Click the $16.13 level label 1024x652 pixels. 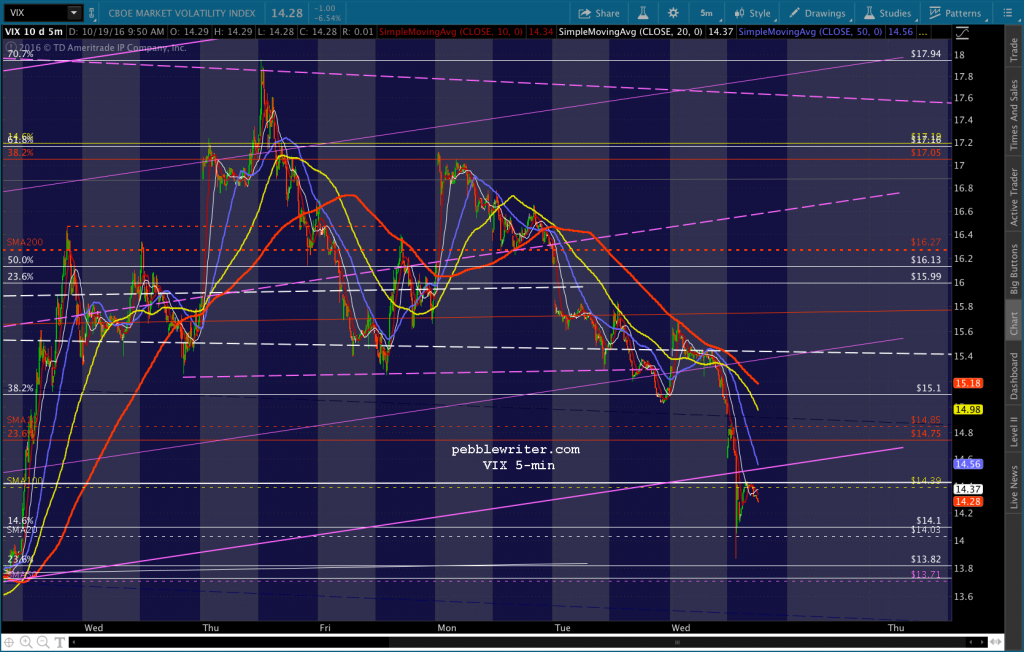(925, 259)
